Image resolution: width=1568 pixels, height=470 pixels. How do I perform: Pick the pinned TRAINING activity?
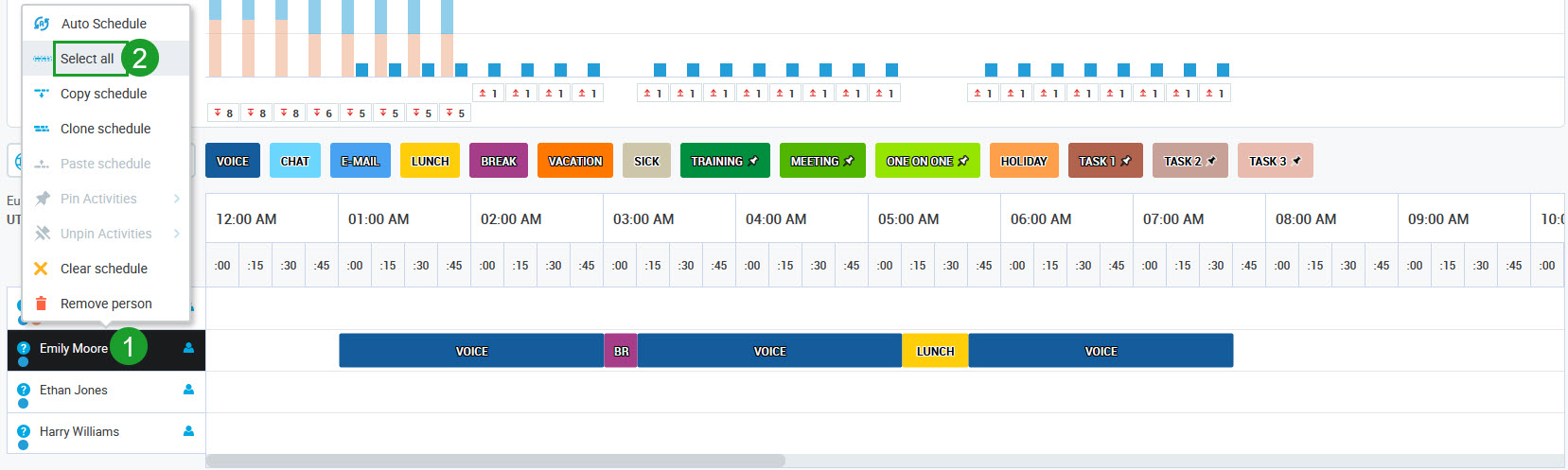[724, 161]
